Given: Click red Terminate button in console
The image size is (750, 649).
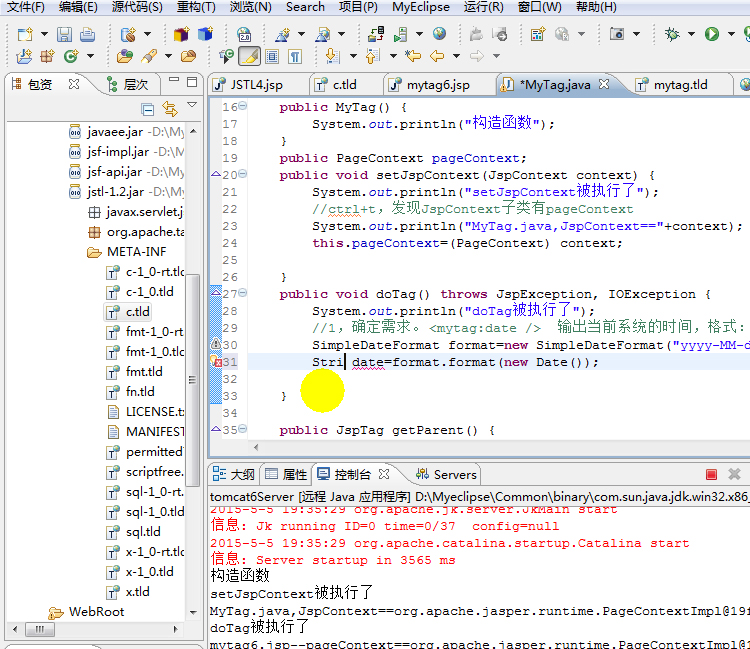Looking at the screenshot, I should click(711, 474).
